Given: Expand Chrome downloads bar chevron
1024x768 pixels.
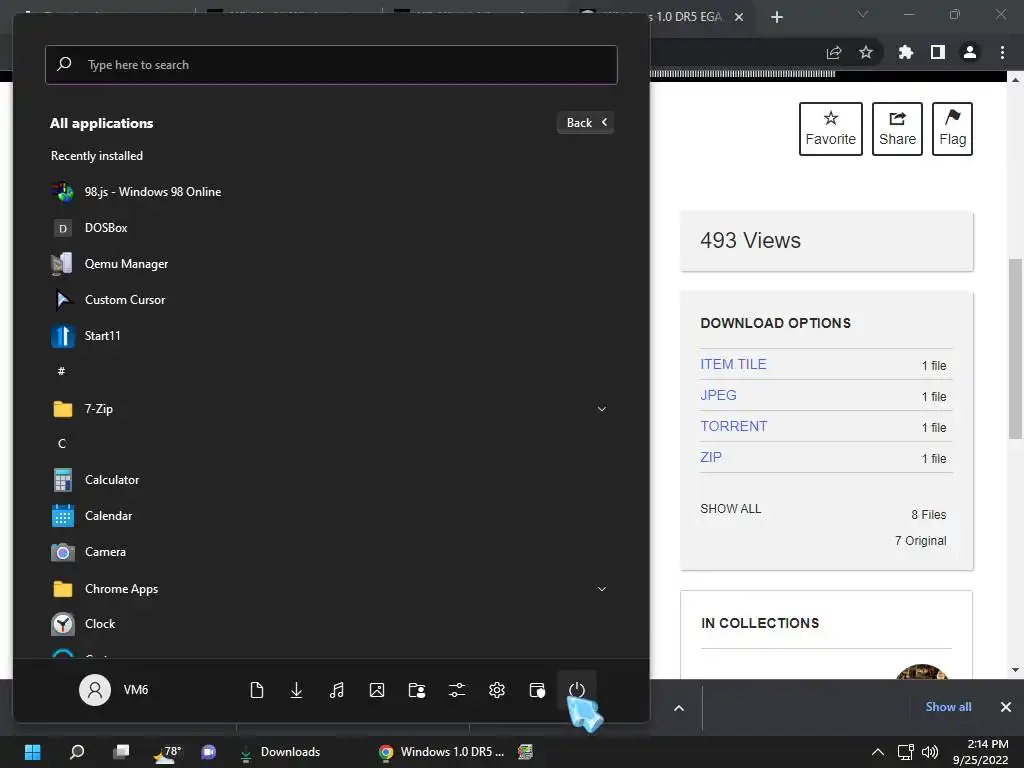Looking at the screenshot, I should [679, 708].
